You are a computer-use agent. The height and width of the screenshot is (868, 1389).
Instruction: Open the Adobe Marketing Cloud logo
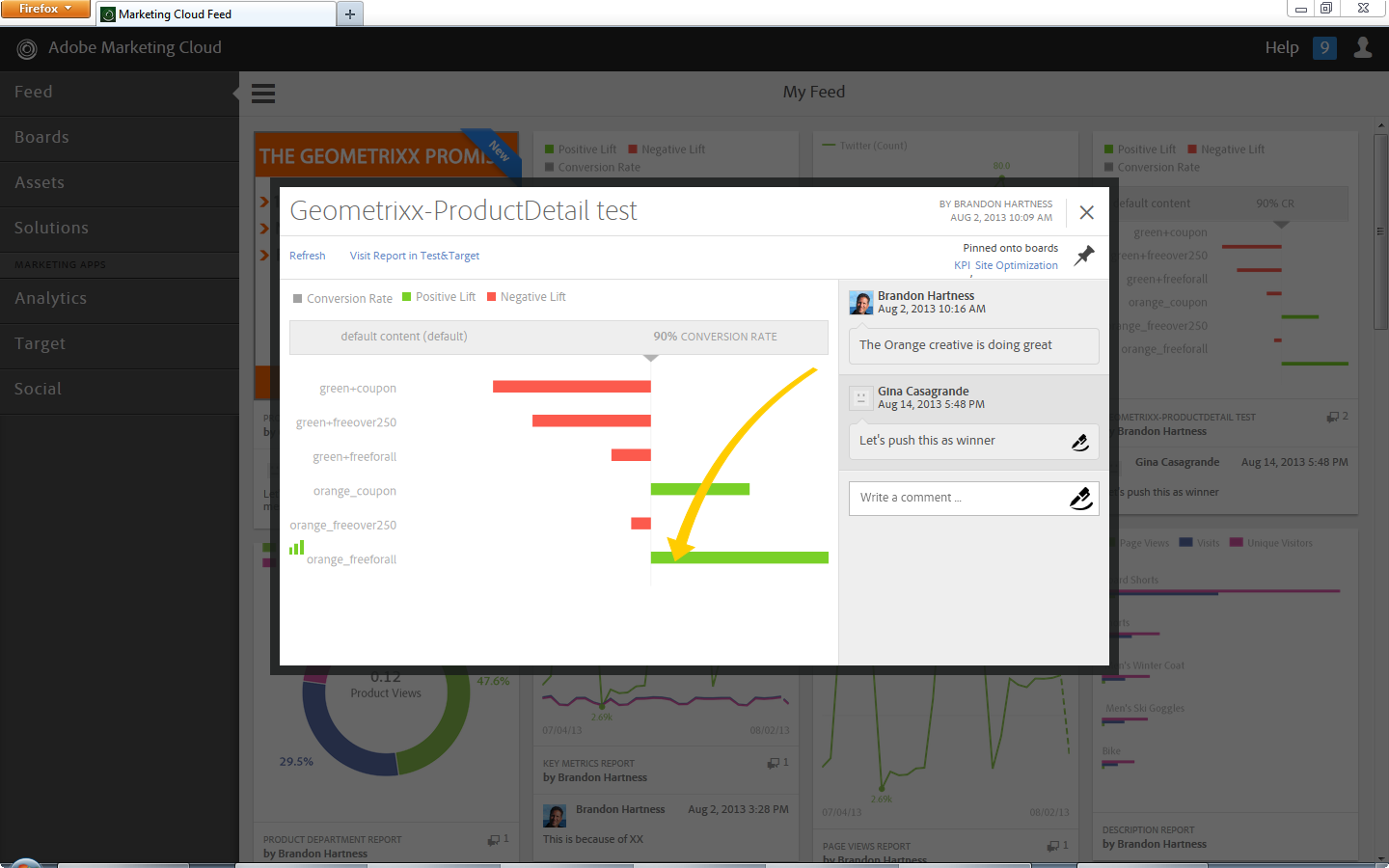pyautogui.click(x=27, y=48)
